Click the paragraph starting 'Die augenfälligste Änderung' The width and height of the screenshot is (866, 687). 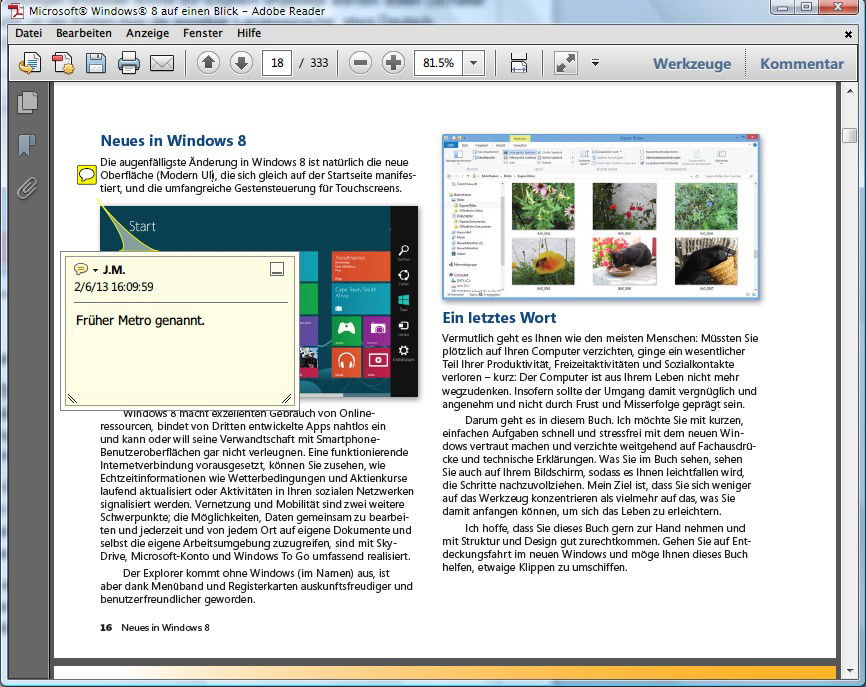point(257,175)
